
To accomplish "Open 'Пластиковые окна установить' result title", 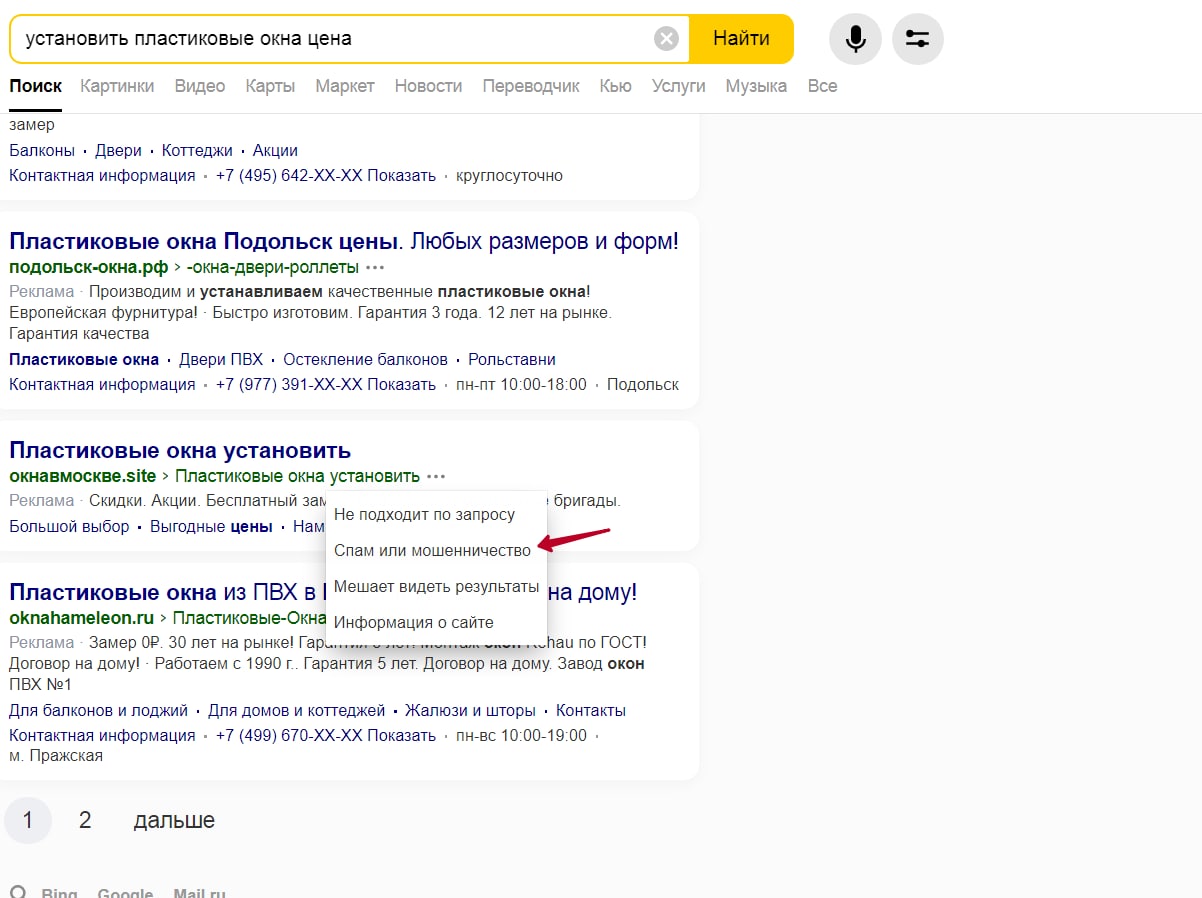I will point(180,450).
